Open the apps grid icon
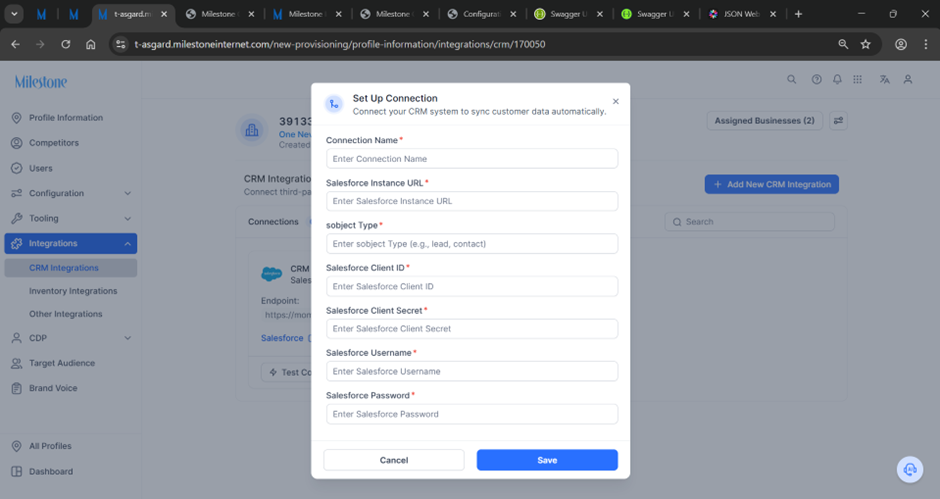The image size is (940, 499). coord(858,79)
